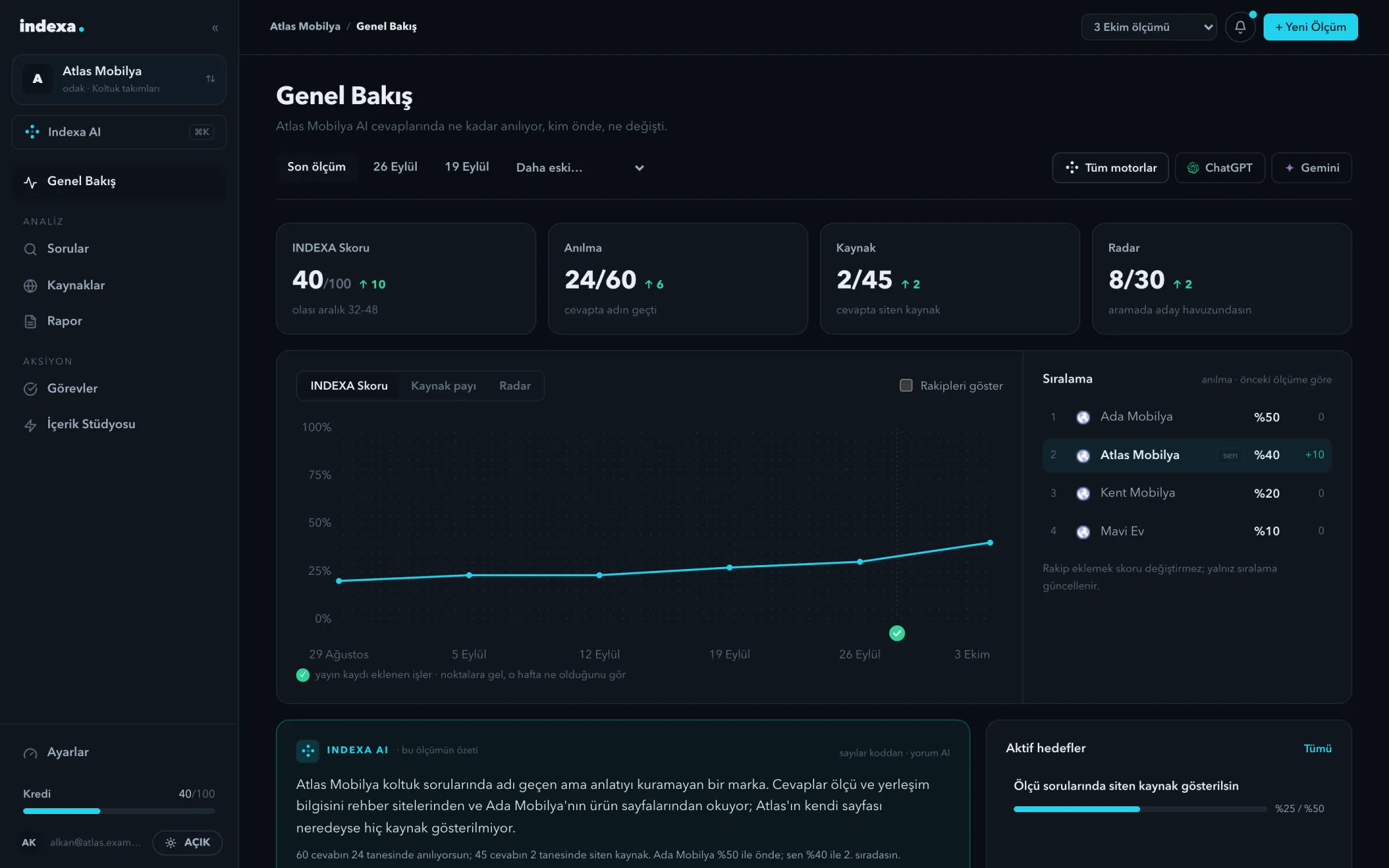Screen dimensions: 1389x868
Task: Click the sun icon in theme toggle
Action: [x=170, y=843]
